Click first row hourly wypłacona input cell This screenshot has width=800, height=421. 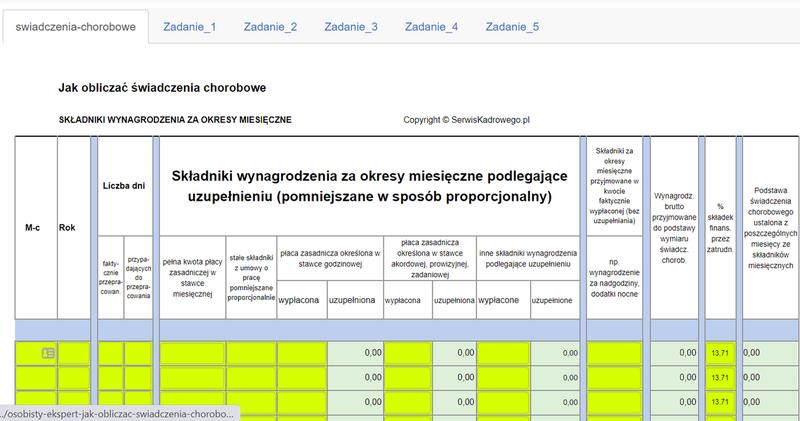(x=302, y=353)
